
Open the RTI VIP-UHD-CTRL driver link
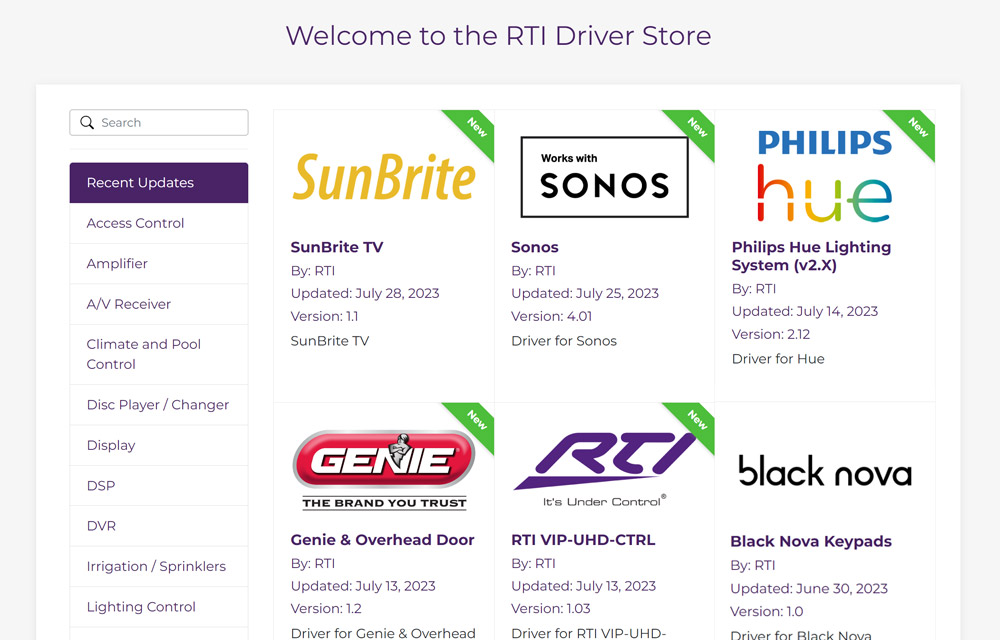coord(583,540)
